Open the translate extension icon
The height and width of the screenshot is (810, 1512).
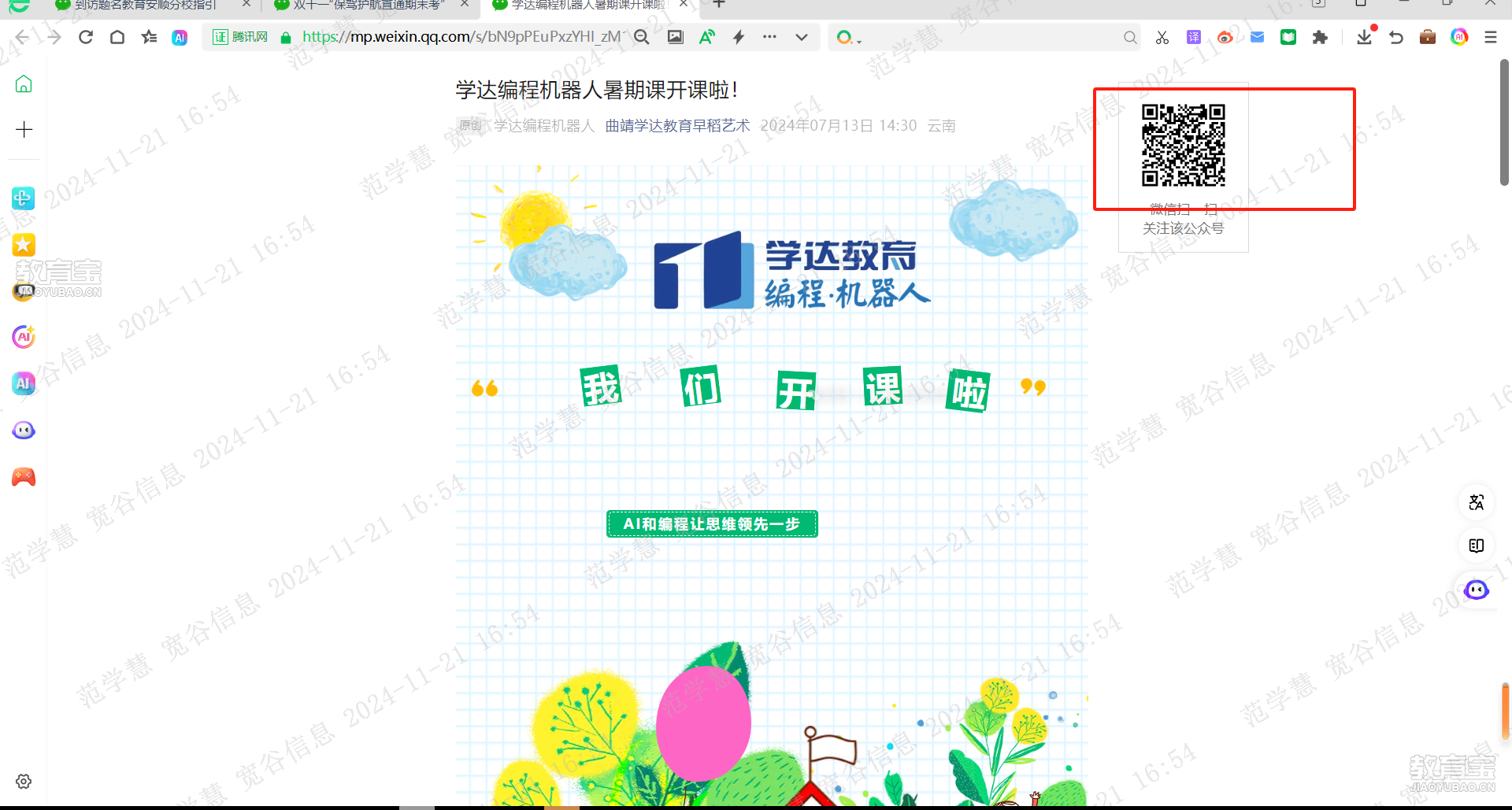click(1194, 37)
